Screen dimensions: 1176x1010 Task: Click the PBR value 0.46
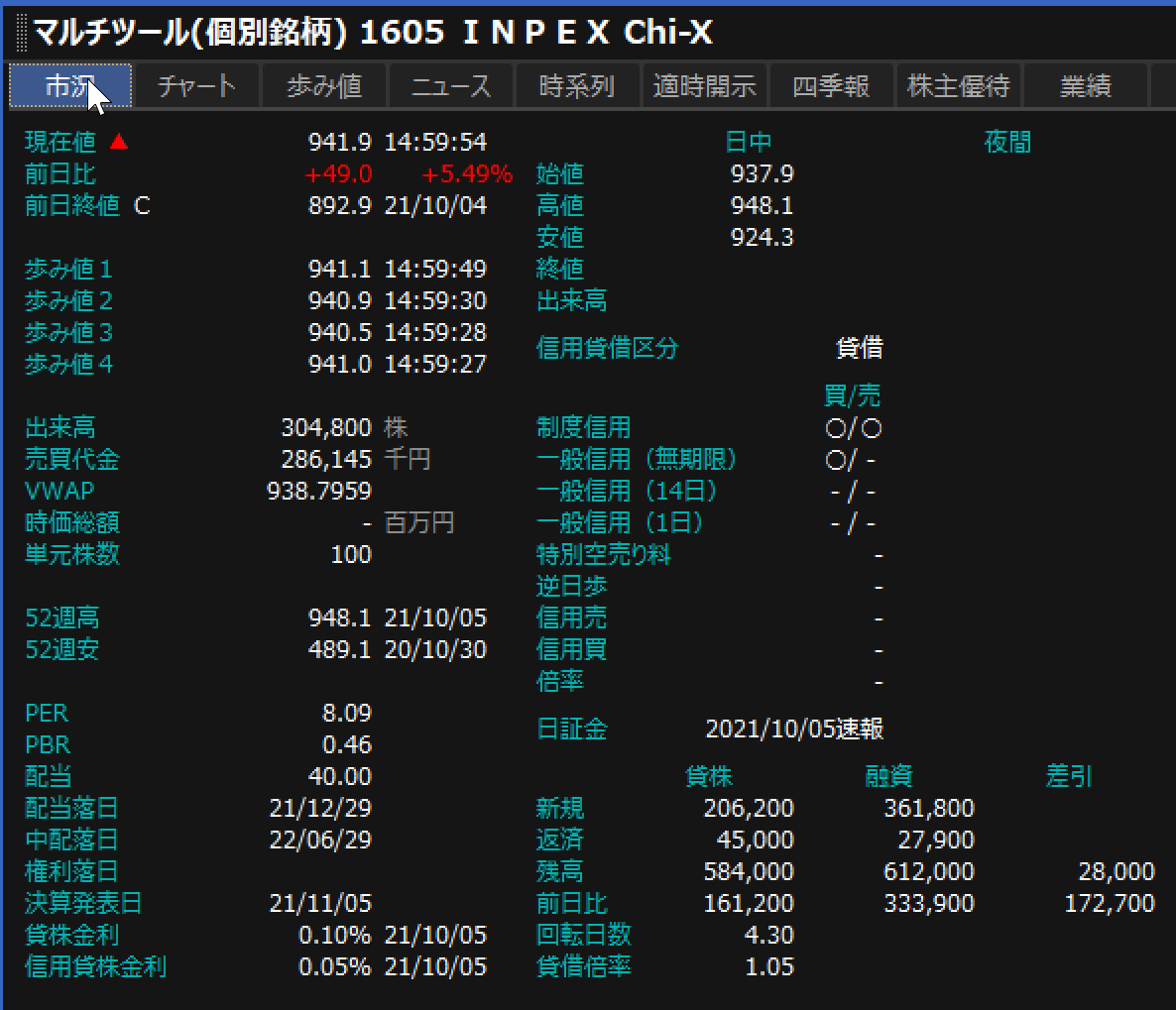click(x=346, y=744)
